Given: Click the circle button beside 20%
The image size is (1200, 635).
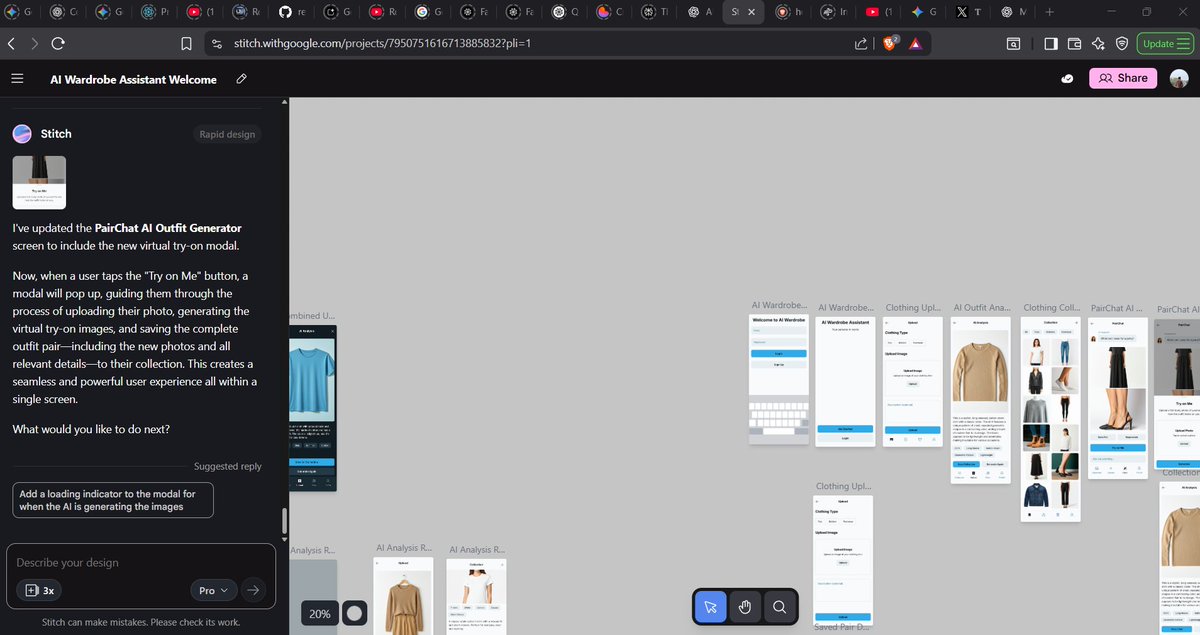Looking at the screenshot, I should tap(354, 613).
